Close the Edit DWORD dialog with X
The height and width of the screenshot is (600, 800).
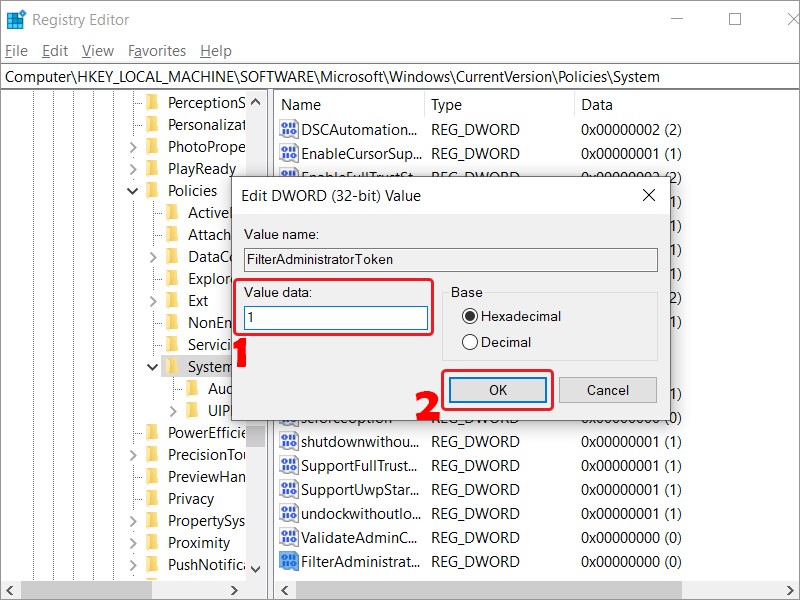[x=649, y=196]
